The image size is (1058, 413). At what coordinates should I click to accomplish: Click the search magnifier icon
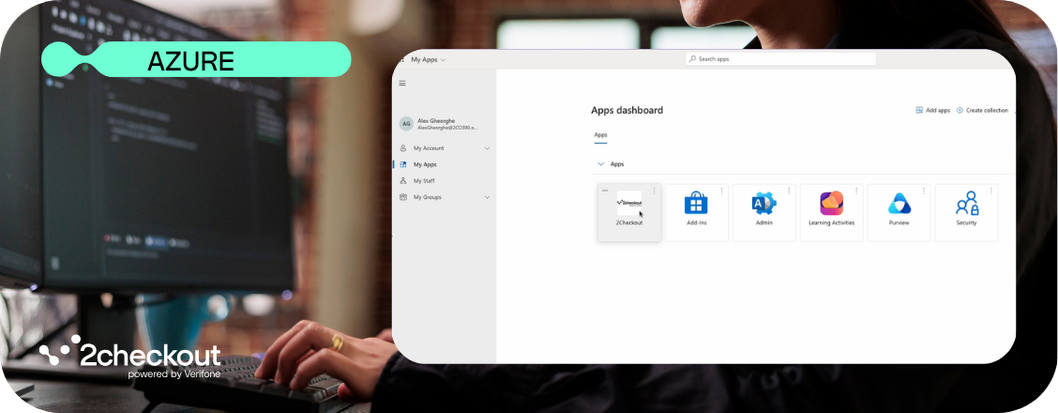point(692,59)
